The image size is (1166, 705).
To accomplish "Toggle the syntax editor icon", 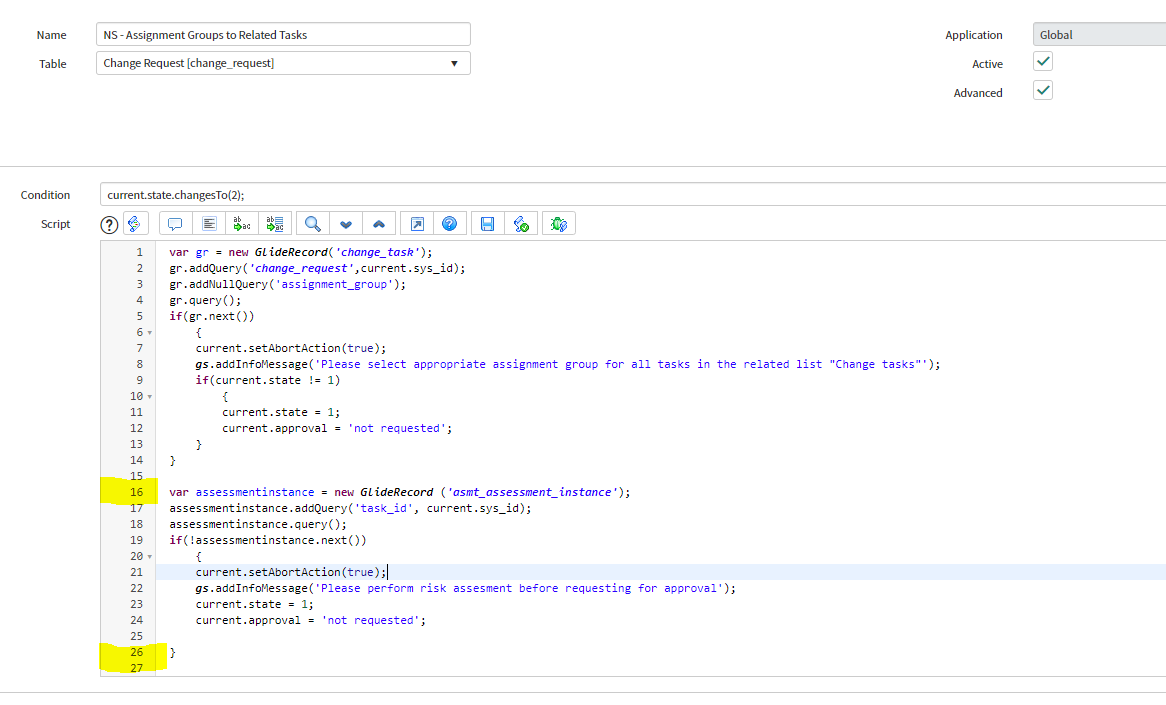I will pos(136,224).
